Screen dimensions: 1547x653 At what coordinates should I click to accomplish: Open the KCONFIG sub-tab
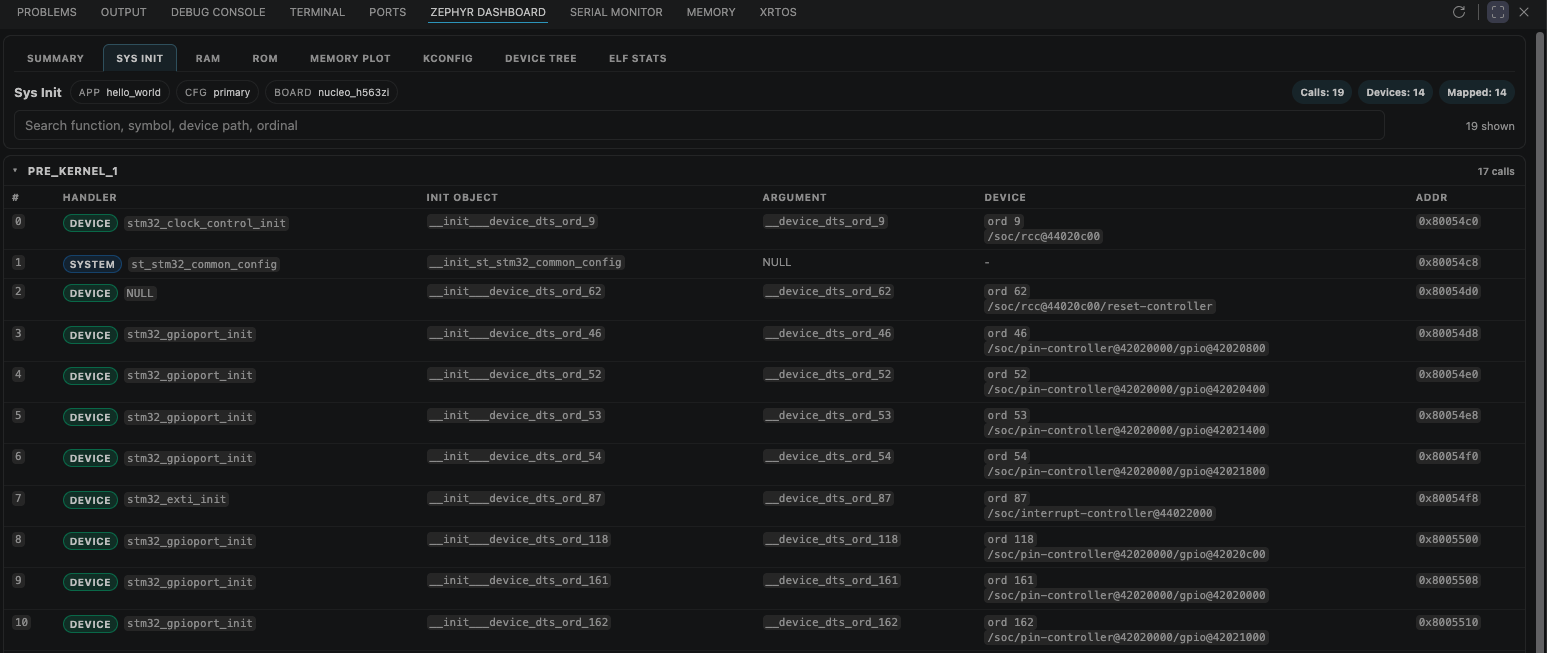[x=448, y=58]
